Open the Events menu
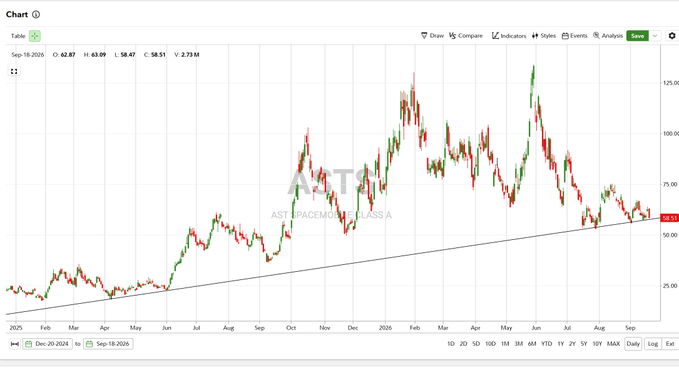This screenshot has width=679, height=377. coord(574,35)
